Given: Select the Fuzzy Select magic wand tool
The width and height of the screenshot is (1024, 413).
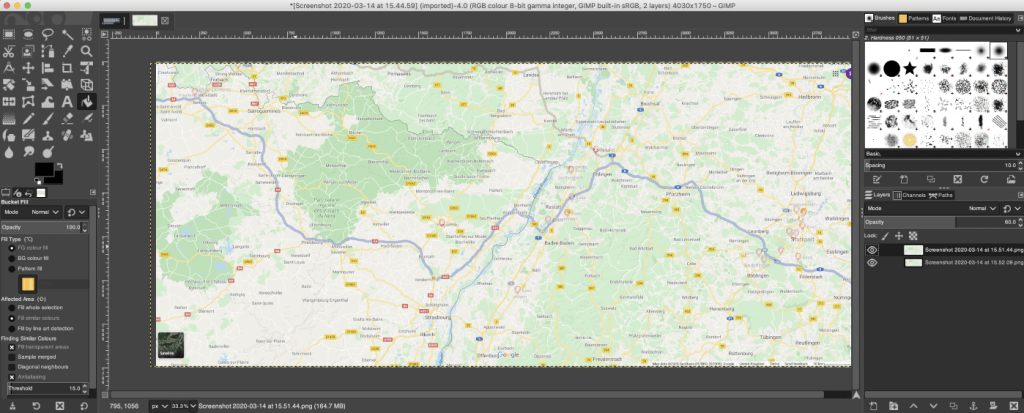Looking at the screenshot, I should (67, 34).
